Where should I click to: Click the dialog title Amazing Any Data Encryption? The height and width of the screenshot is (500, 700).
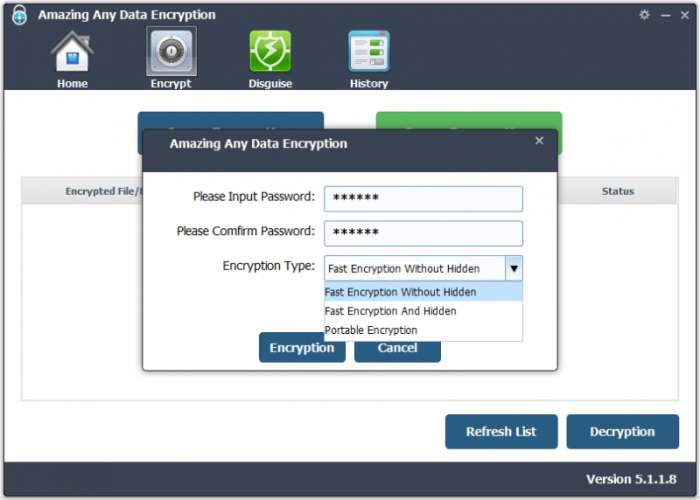coord(258,144)
